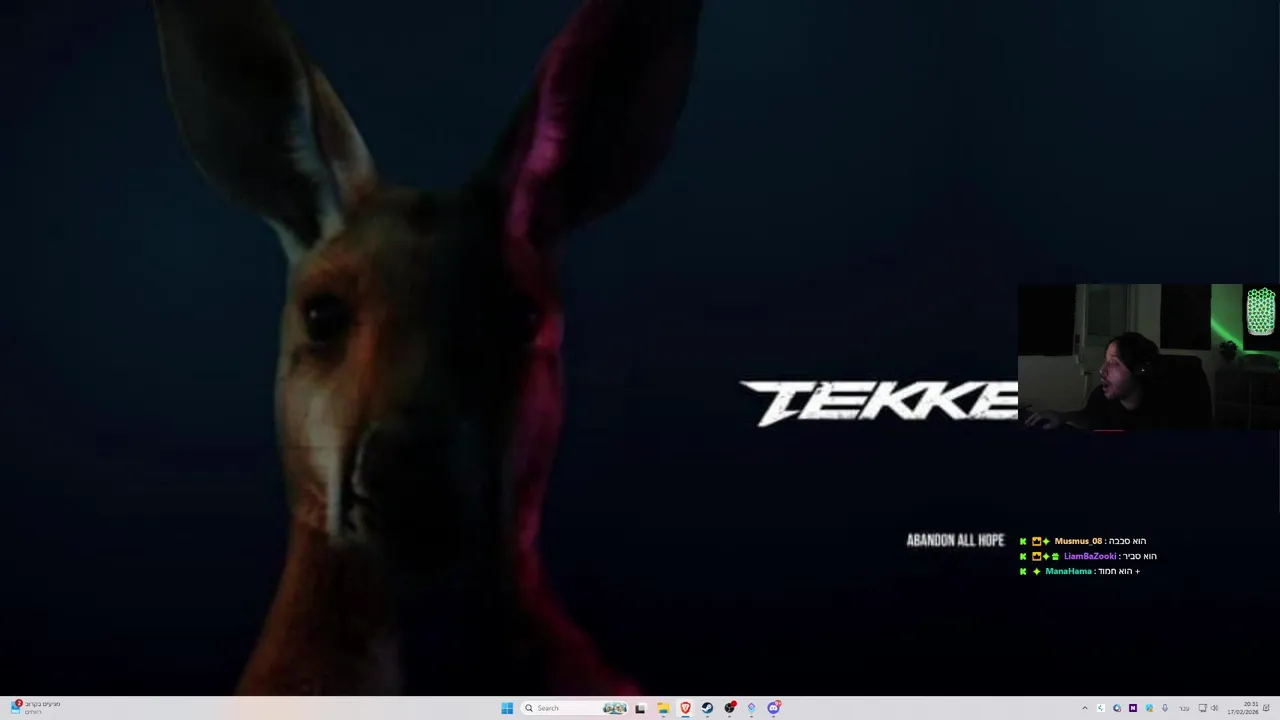This screenshot has height=720, width=1280.
Task: Open the network settings tray icon
Action: tap(1203, 708)
